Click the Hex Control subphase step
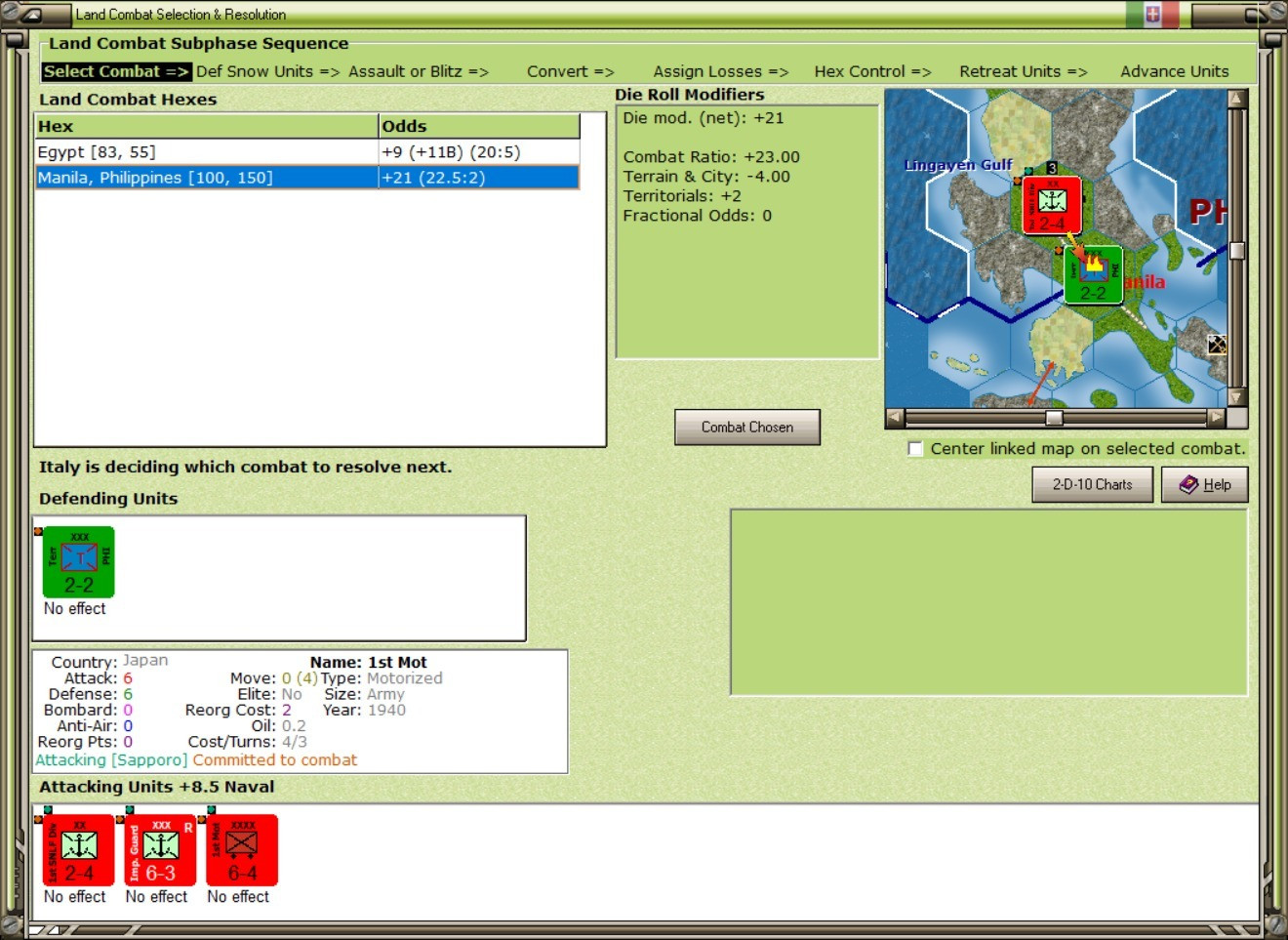This screenshot has width=1288, height=940. coord(872,71)
